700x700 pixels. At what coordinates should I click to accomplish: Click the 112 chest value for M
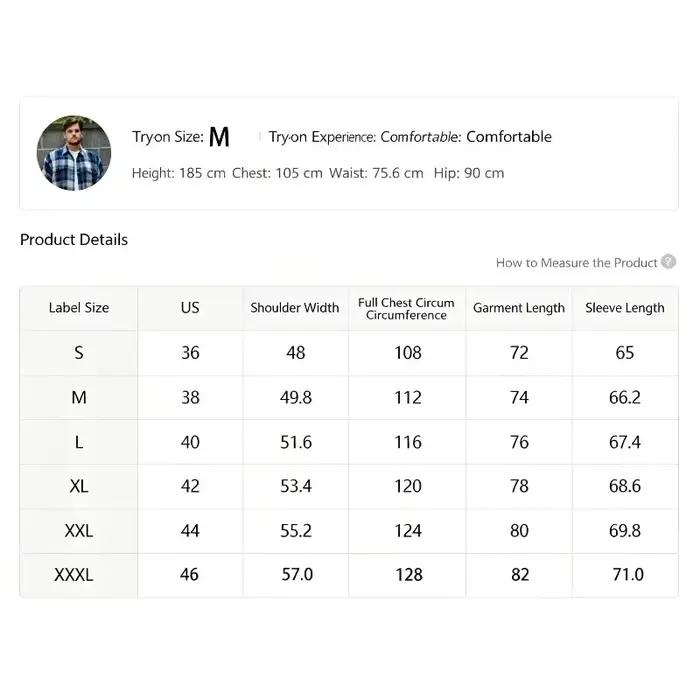(408, 397)
